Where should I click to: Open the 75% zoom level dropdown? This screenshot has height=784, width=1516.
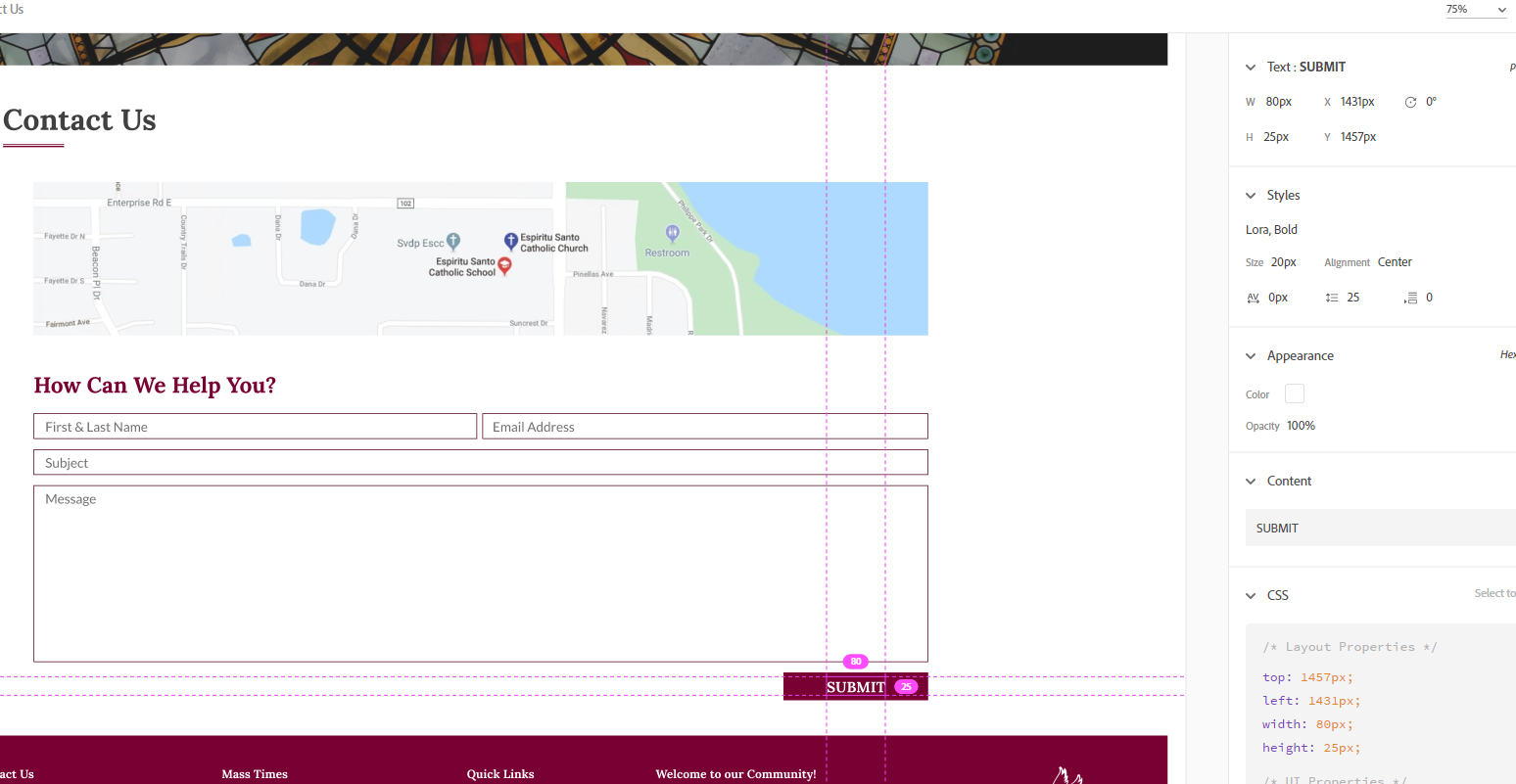1477,10
